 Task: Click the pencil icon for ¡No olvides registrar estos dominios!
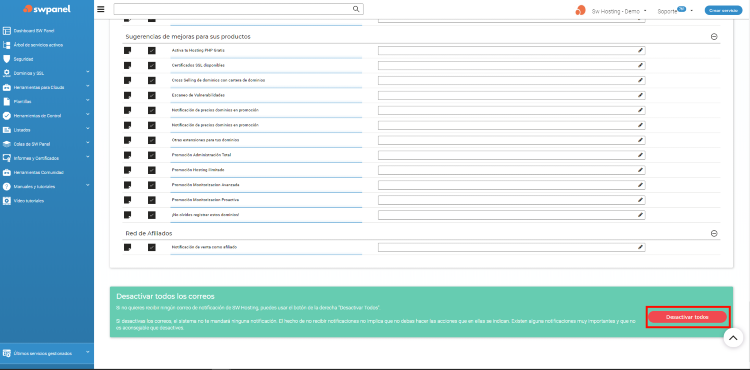(640, 215)
